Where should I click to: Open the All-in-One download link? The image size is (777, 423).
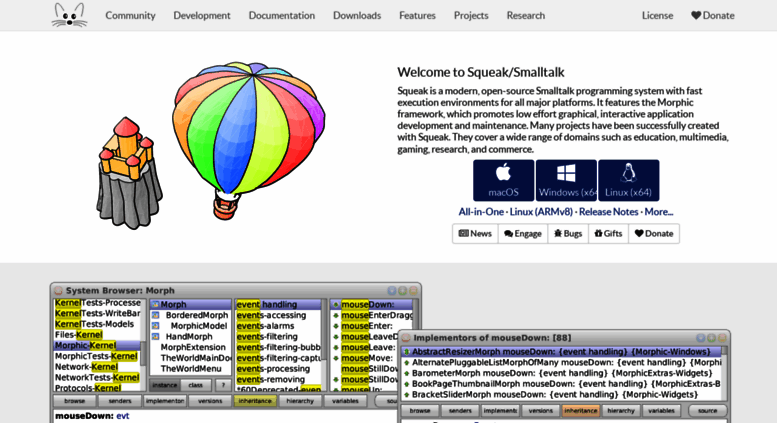coord(481,212)
